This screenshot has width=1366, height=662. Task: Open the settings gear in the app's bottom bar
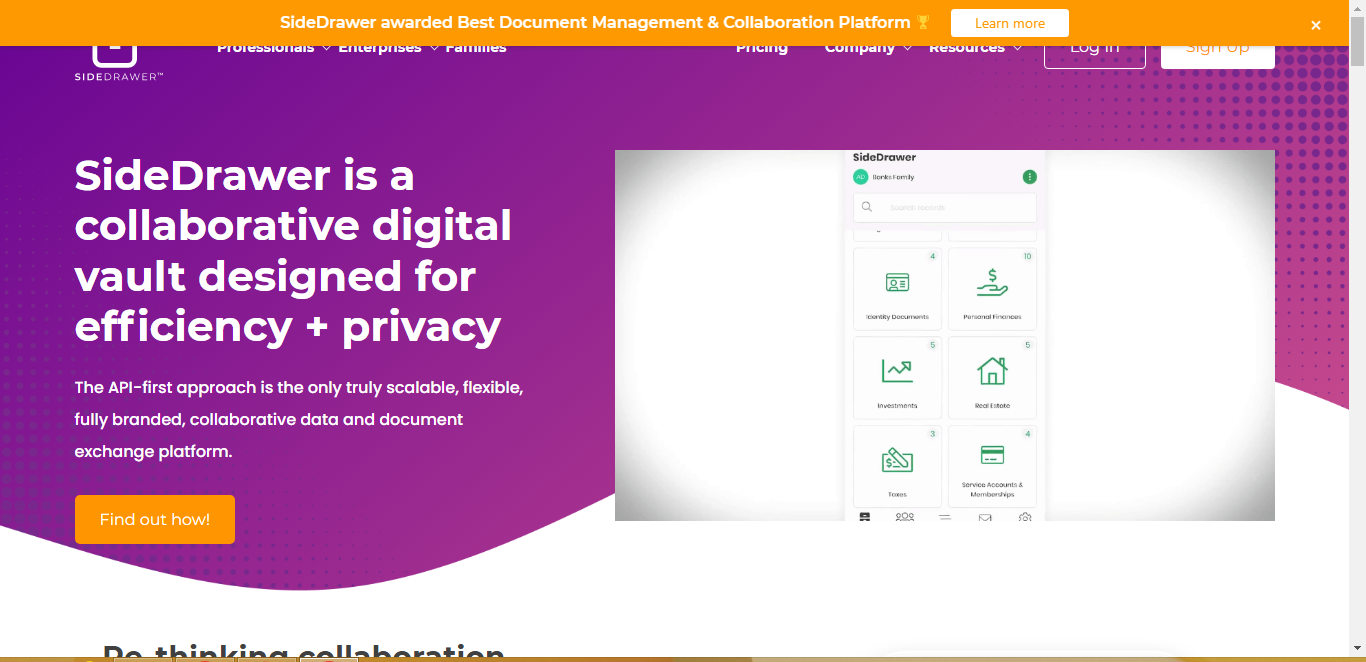pos(1024,518)
